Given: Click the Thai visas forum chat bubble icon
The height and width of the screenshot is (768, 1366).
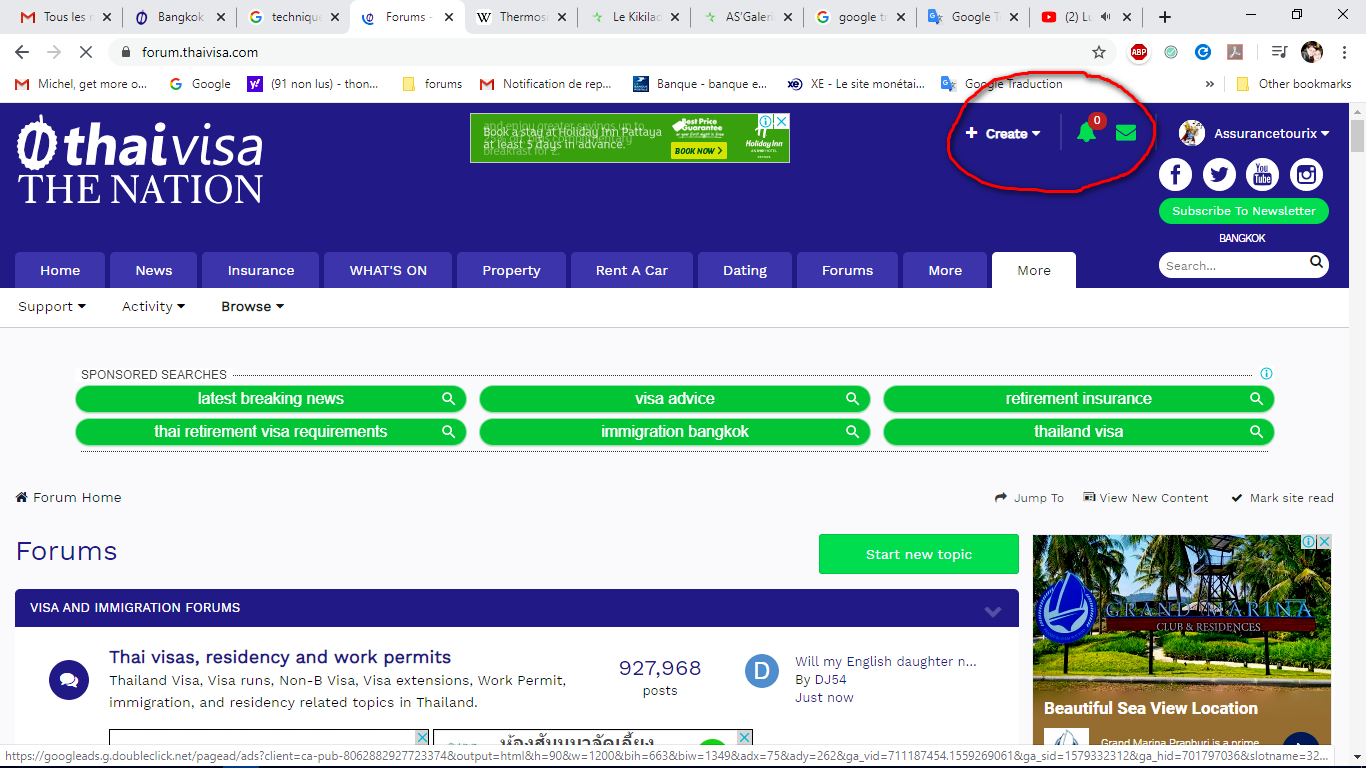Looking at the screenshot, I should [68, 680].
